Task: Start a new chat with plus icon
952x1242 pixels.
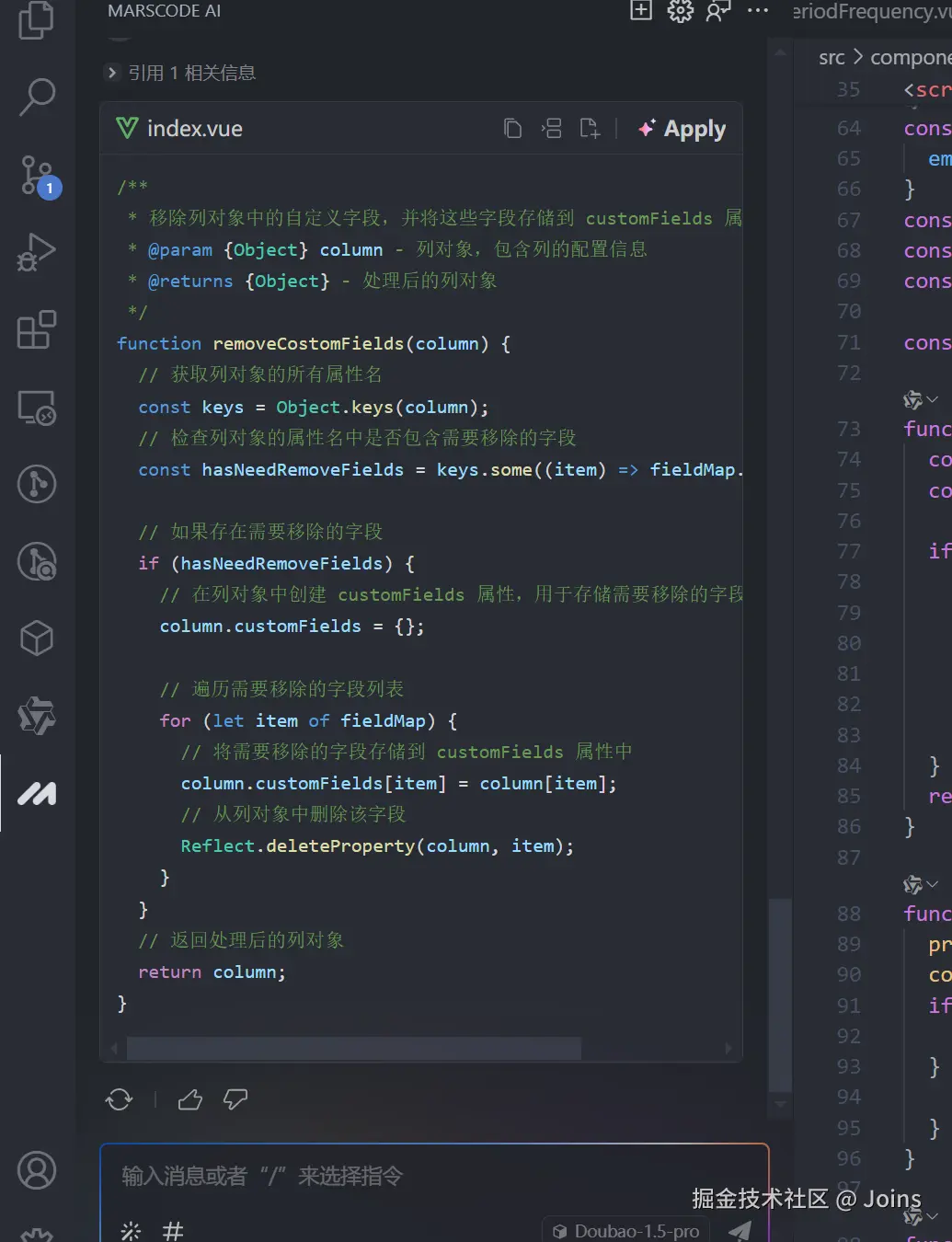Action: tap(641, 11)
